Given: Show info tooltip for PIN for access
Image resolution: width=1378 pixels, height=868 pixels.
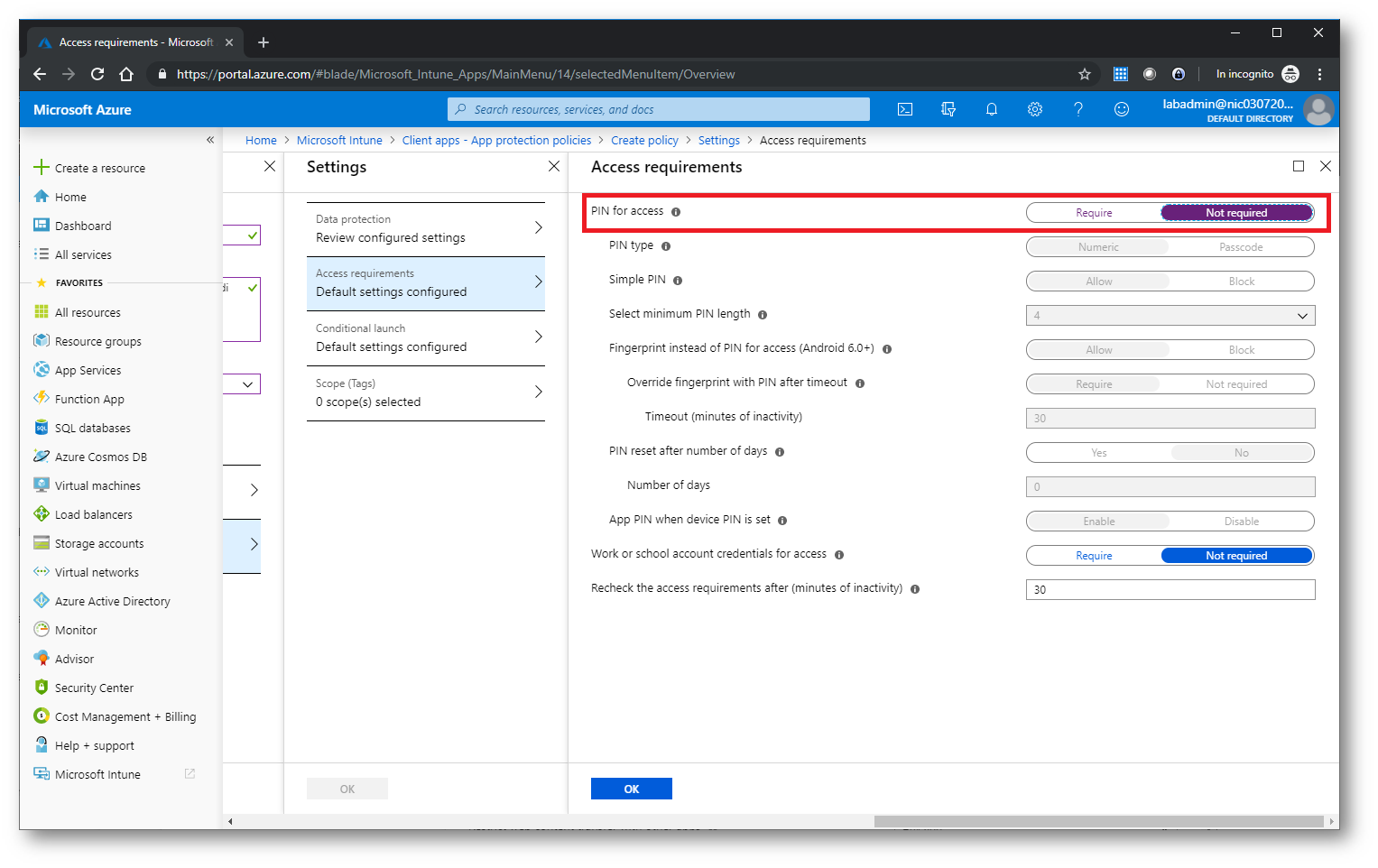Looking at the screenshot, I should coord(676,212).
